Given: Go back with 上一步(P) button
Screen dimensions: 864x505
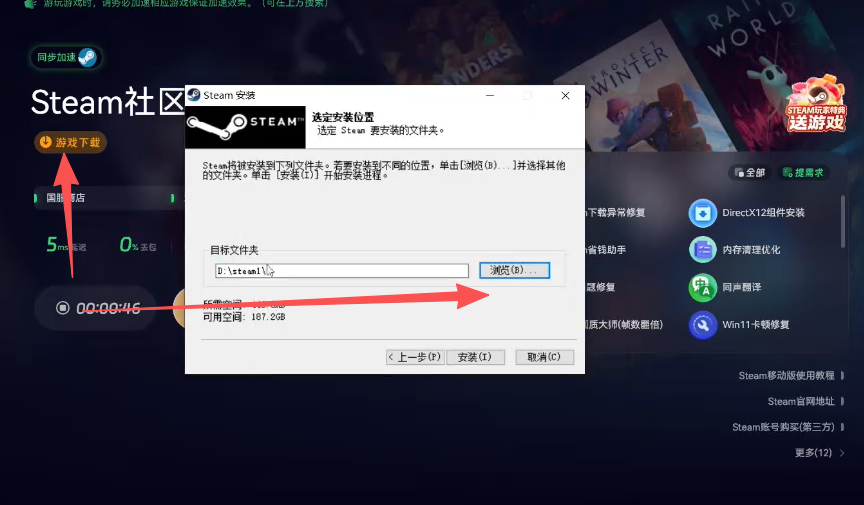Looking at the screenshot, I should tap(414, 357).
